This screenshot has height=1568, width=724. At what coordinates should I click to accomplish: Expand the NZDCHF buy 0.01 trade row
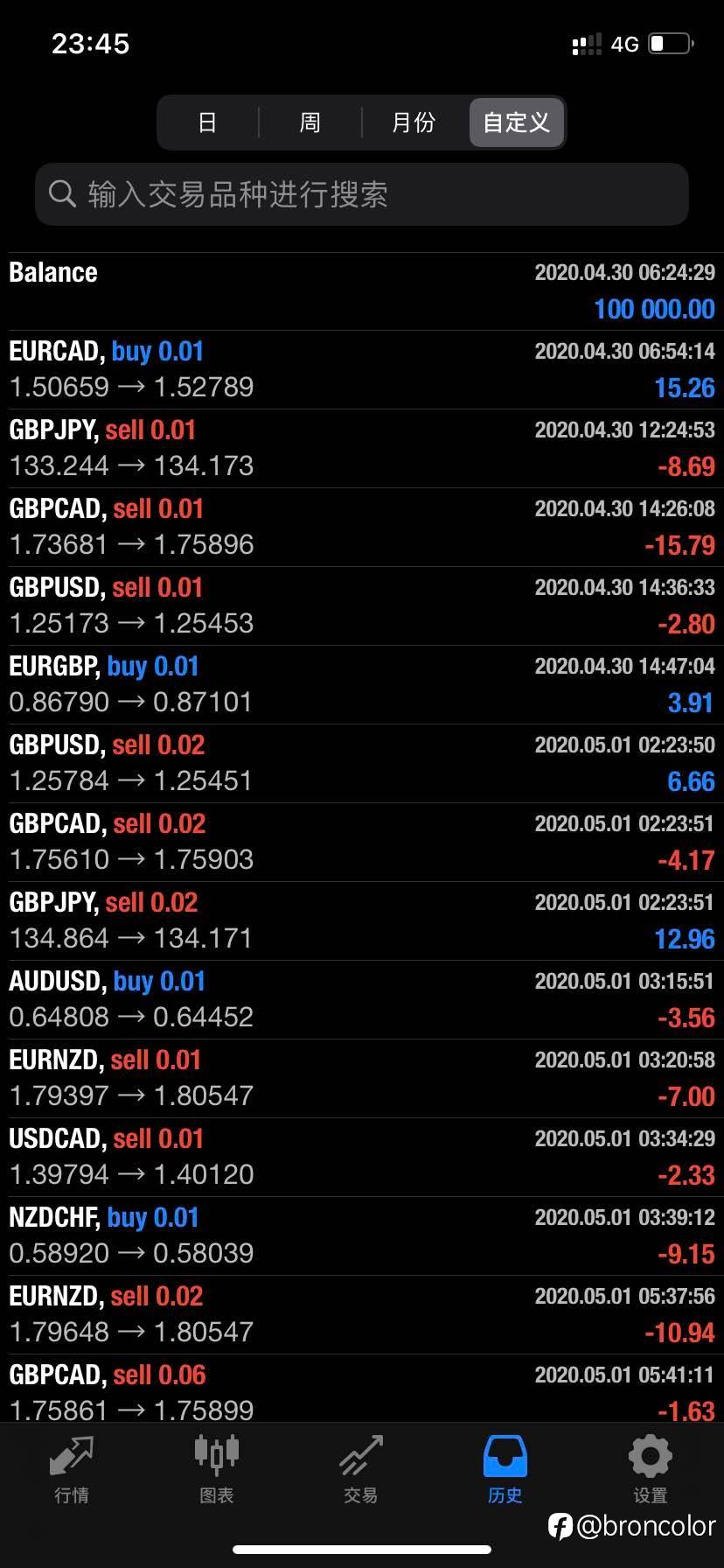(362, 1236)
